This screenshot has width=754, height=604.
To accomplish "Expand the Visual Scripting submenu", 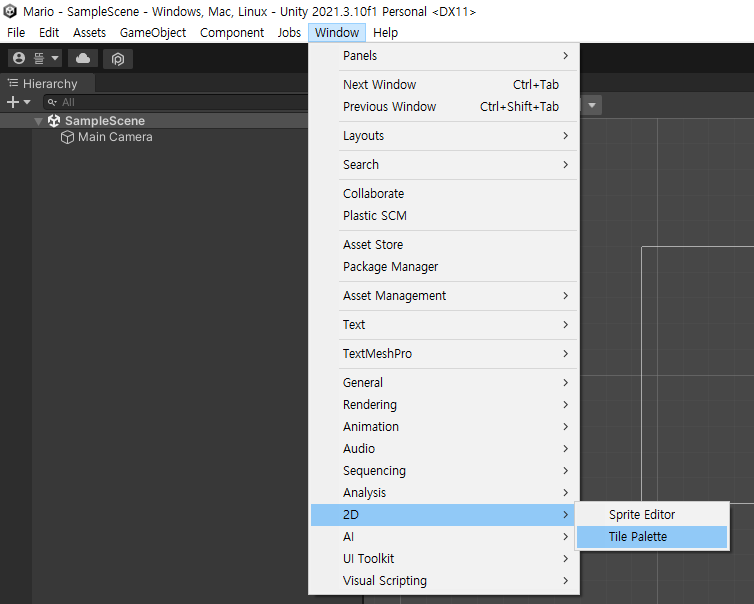I will coord(444,581).
